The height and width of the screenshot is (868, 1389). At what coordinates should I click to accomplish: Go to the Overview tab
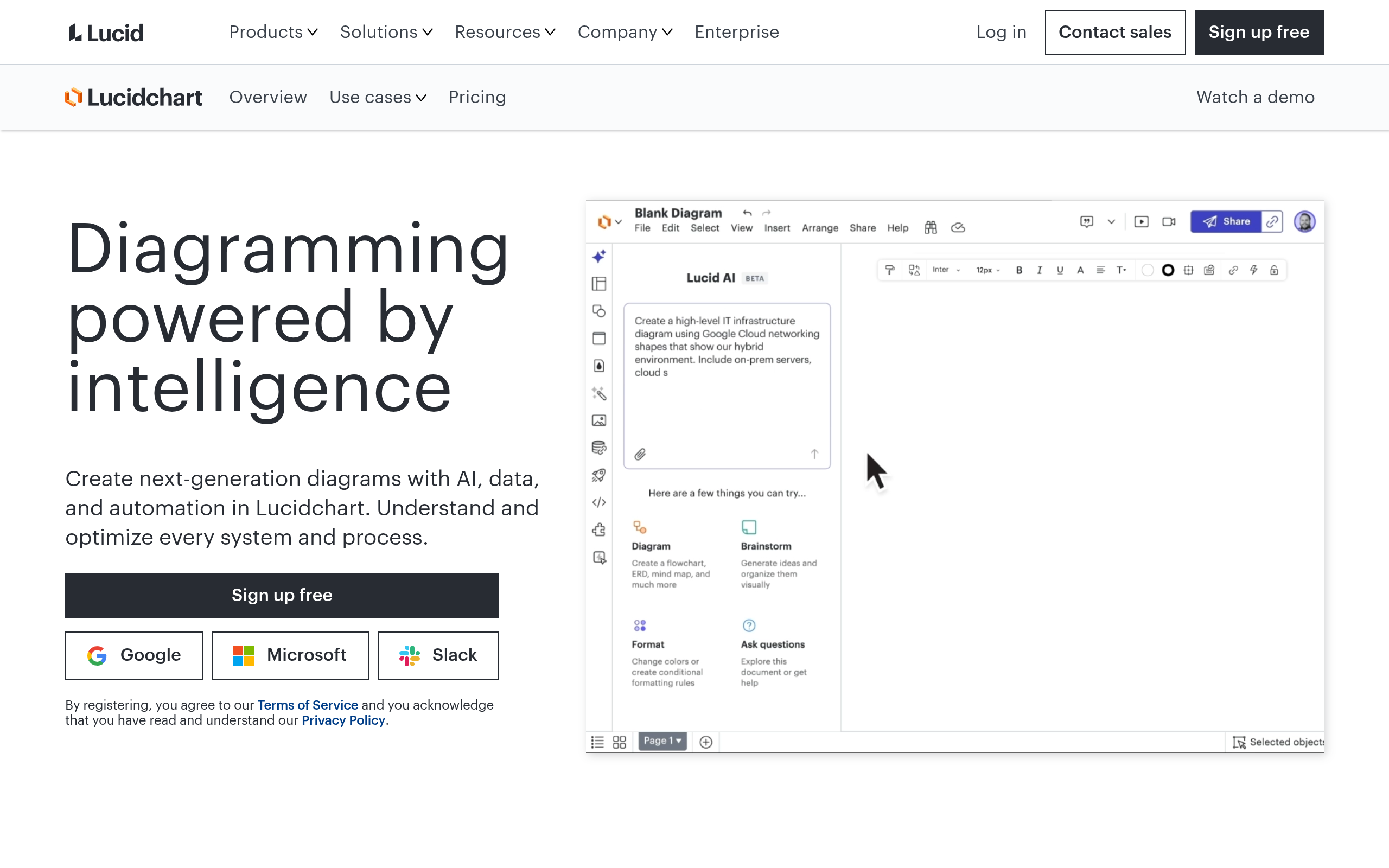[x=268, y=97]
